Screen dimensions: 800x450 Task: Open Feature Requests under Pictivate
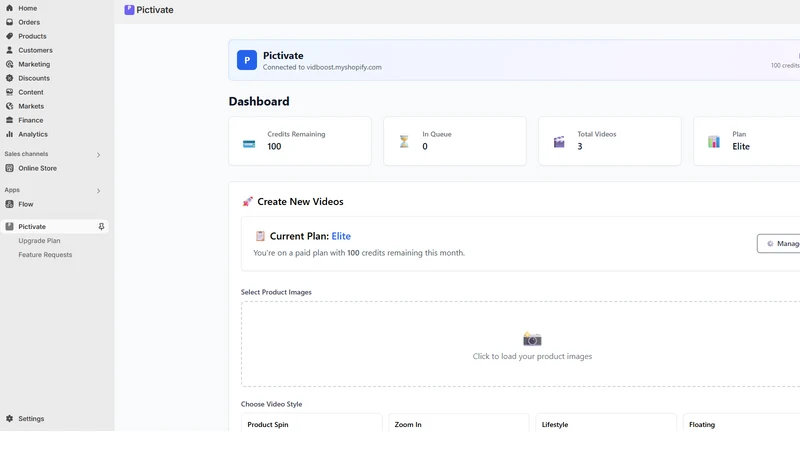pos(45,255)
